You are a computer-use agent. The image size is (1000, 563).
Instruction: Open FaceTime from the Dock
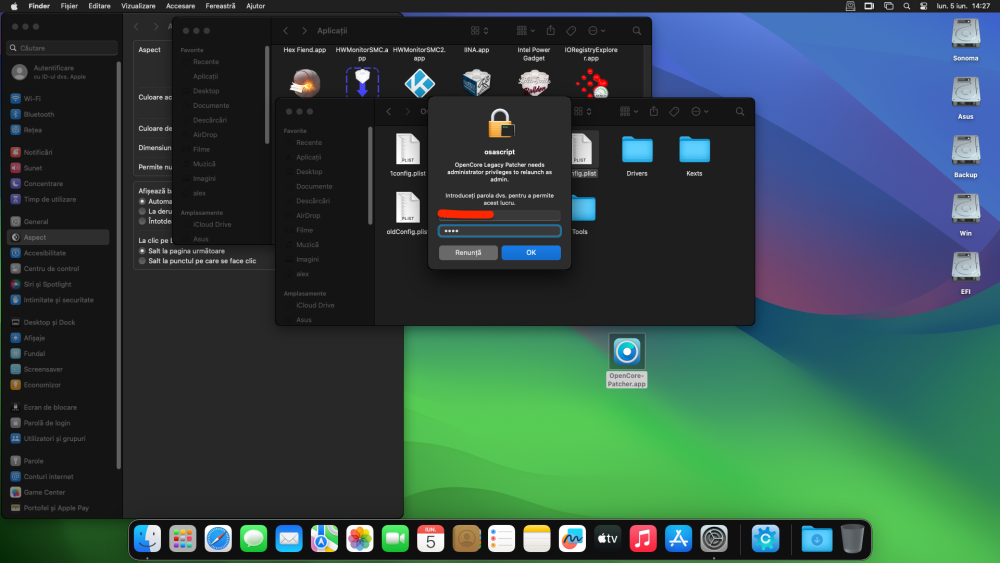tap(395, 539)
